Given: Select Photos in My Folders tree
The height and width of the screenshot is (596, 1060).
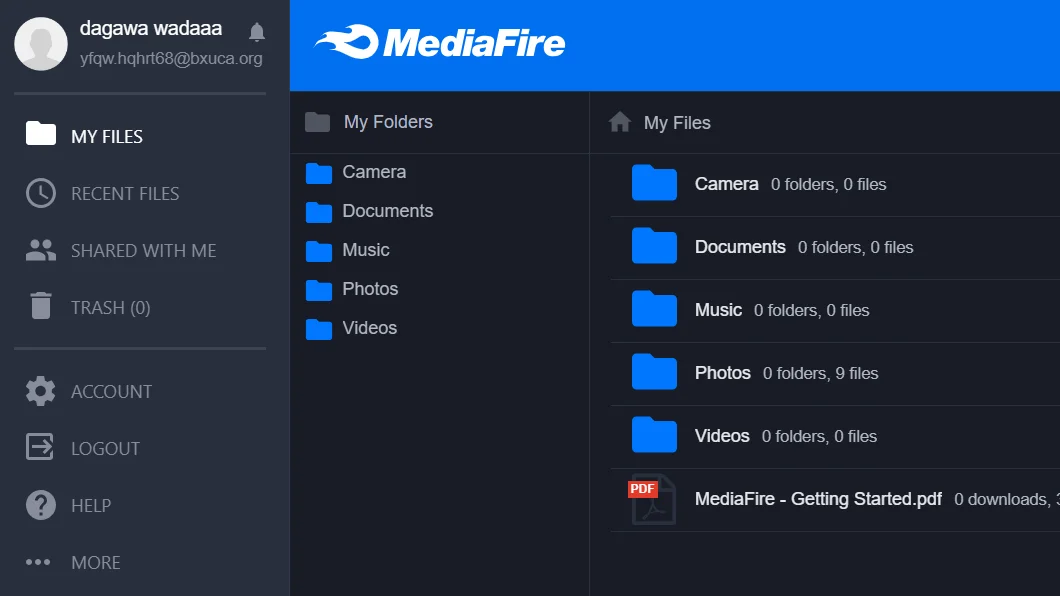Looking at the screenshot, I should pos(370,289).
